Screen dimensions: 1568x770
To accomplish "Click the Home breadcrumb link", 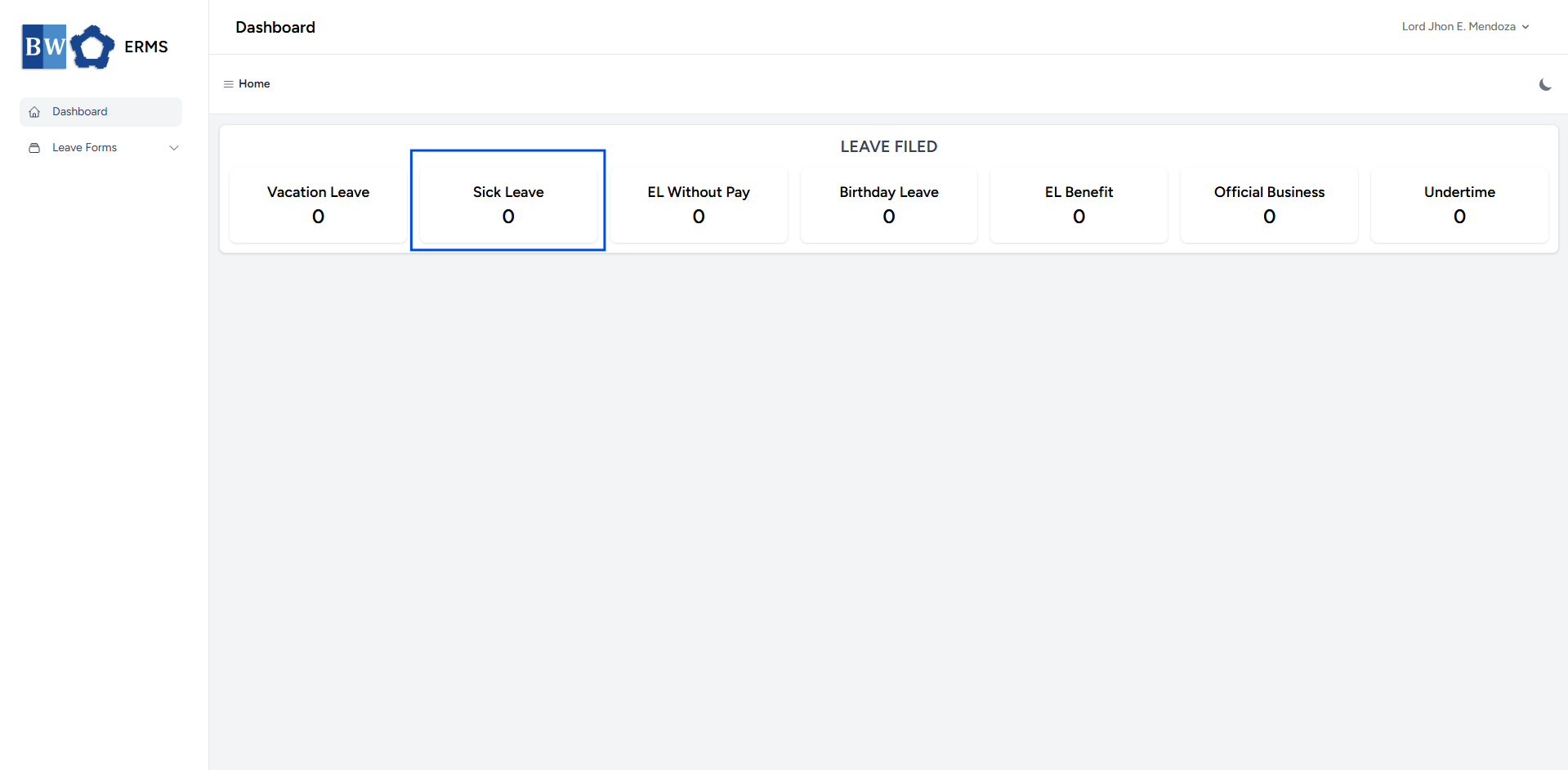I will pyautogui.click(x=254, y=84).
